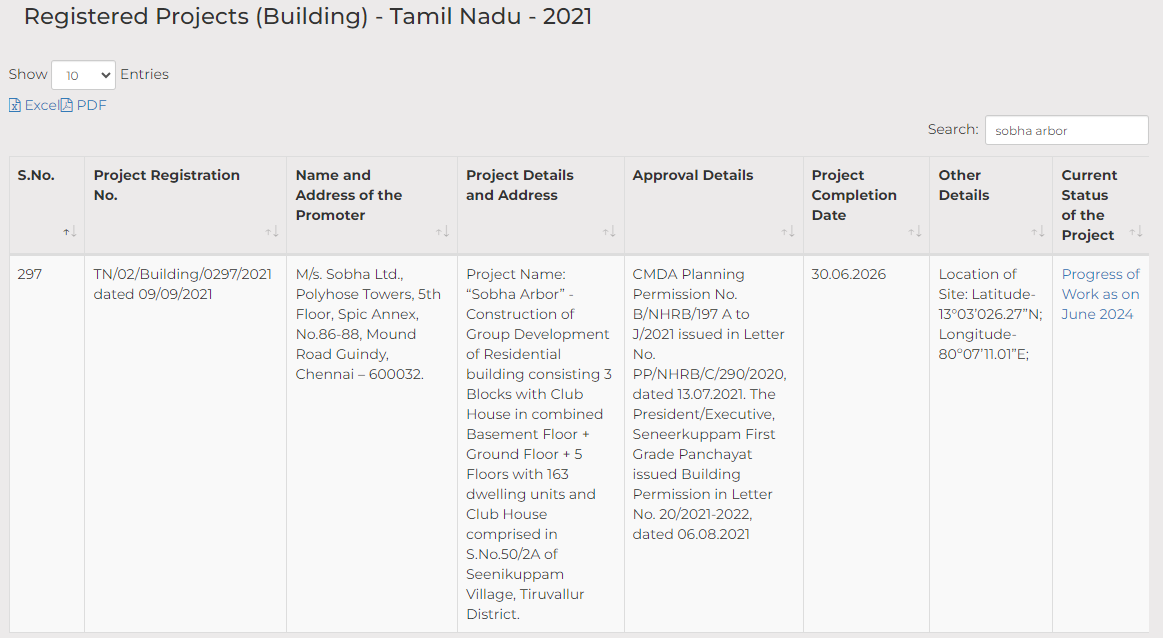Sort the Project Details and Address column
The width and height of the screenshot is (1163, 638).
608,231
